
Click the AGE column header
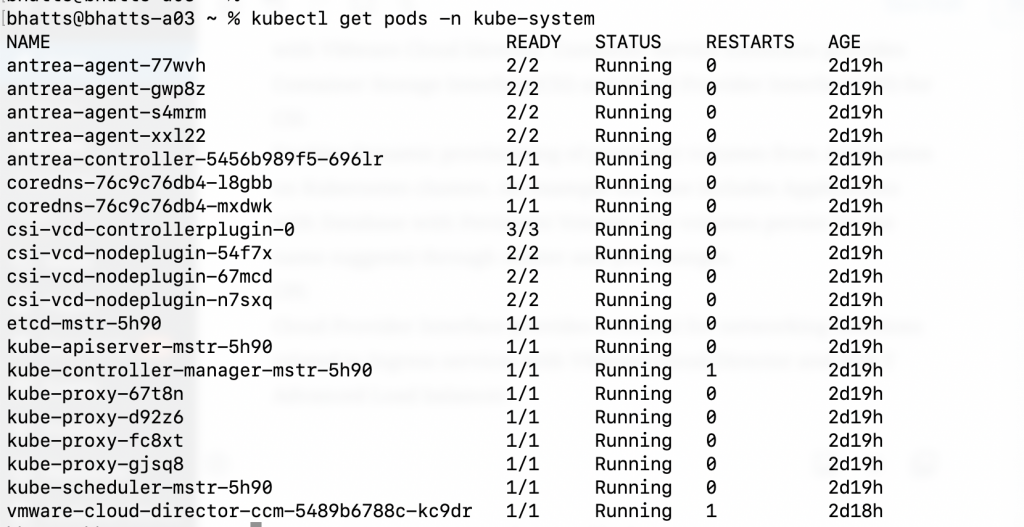tap(845, 43)
